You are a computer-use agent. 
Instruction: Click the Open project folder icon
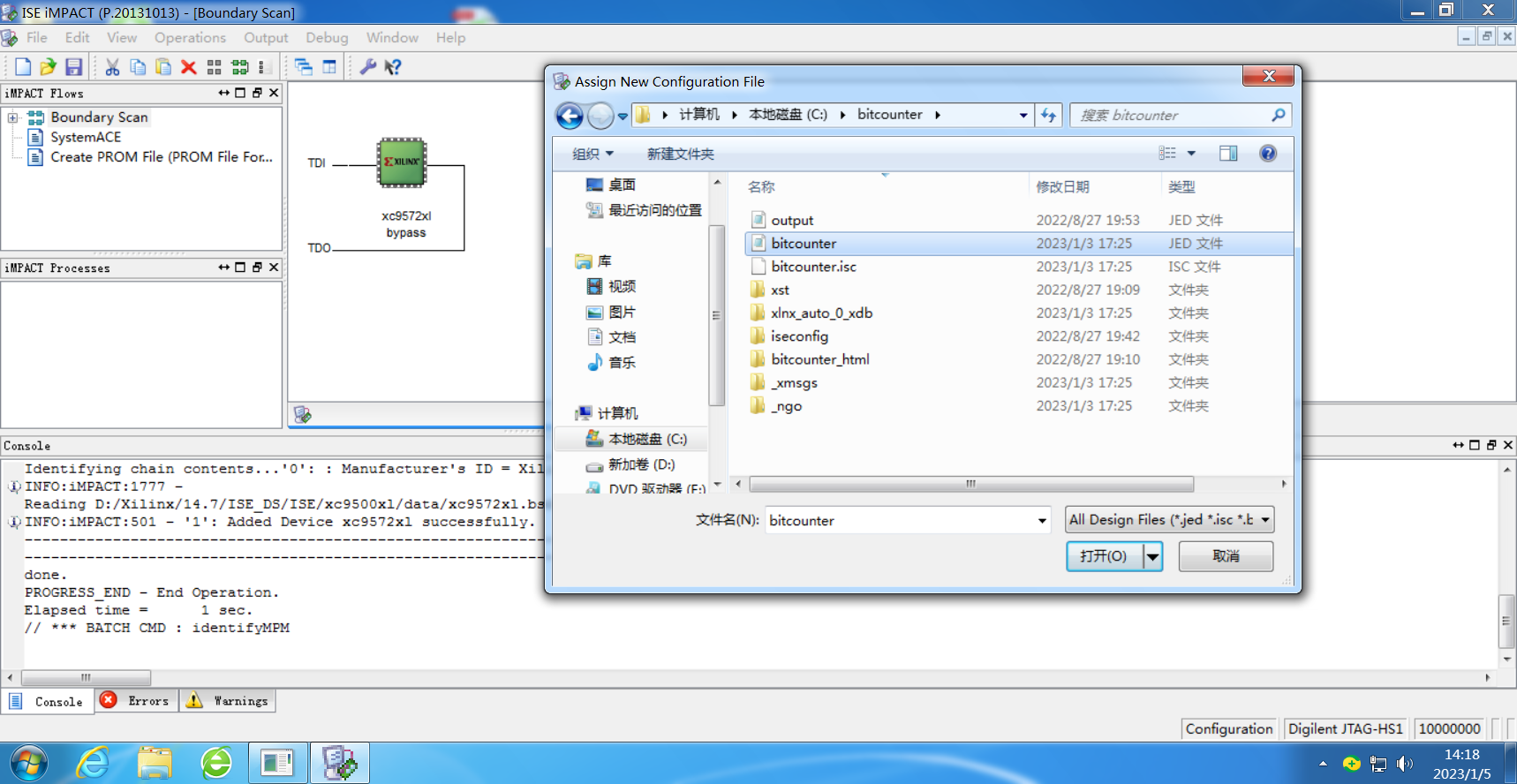point(48,67)
